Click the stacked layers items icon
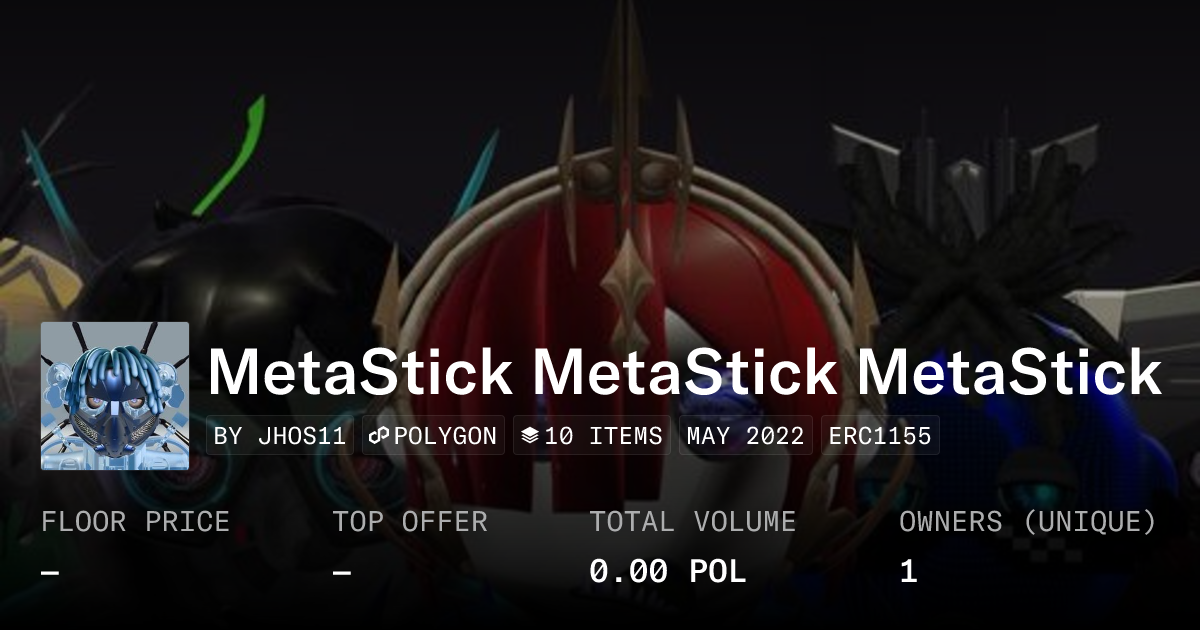 coord(530,436)
